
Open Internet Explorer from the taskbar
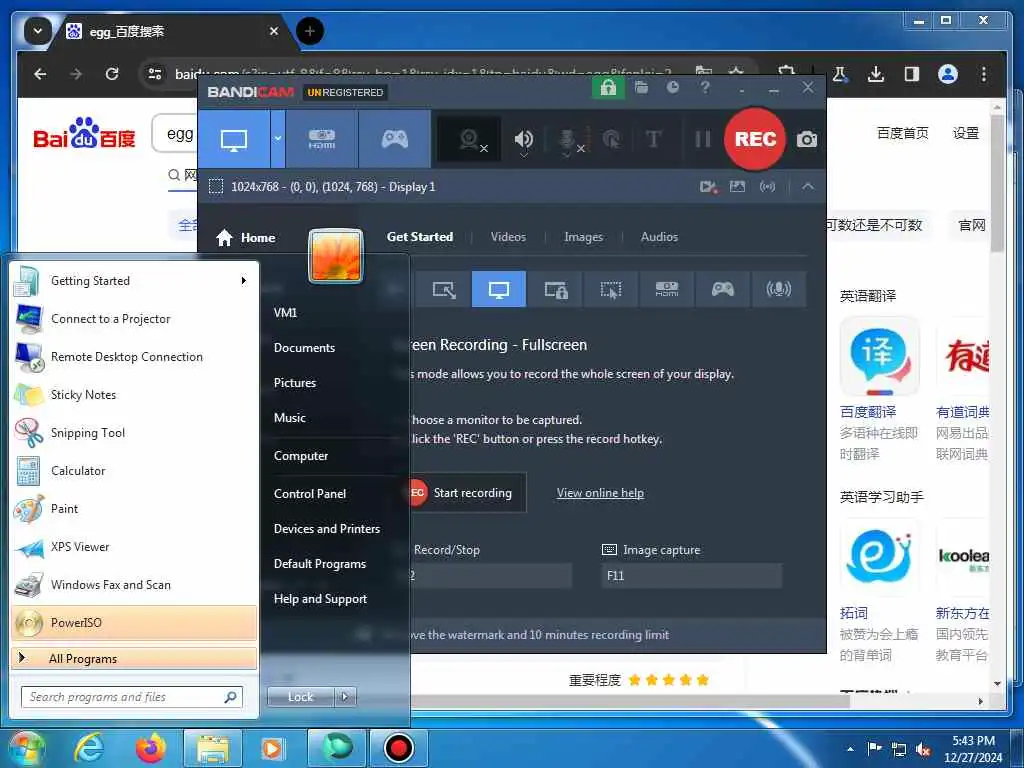pos(89,748)
